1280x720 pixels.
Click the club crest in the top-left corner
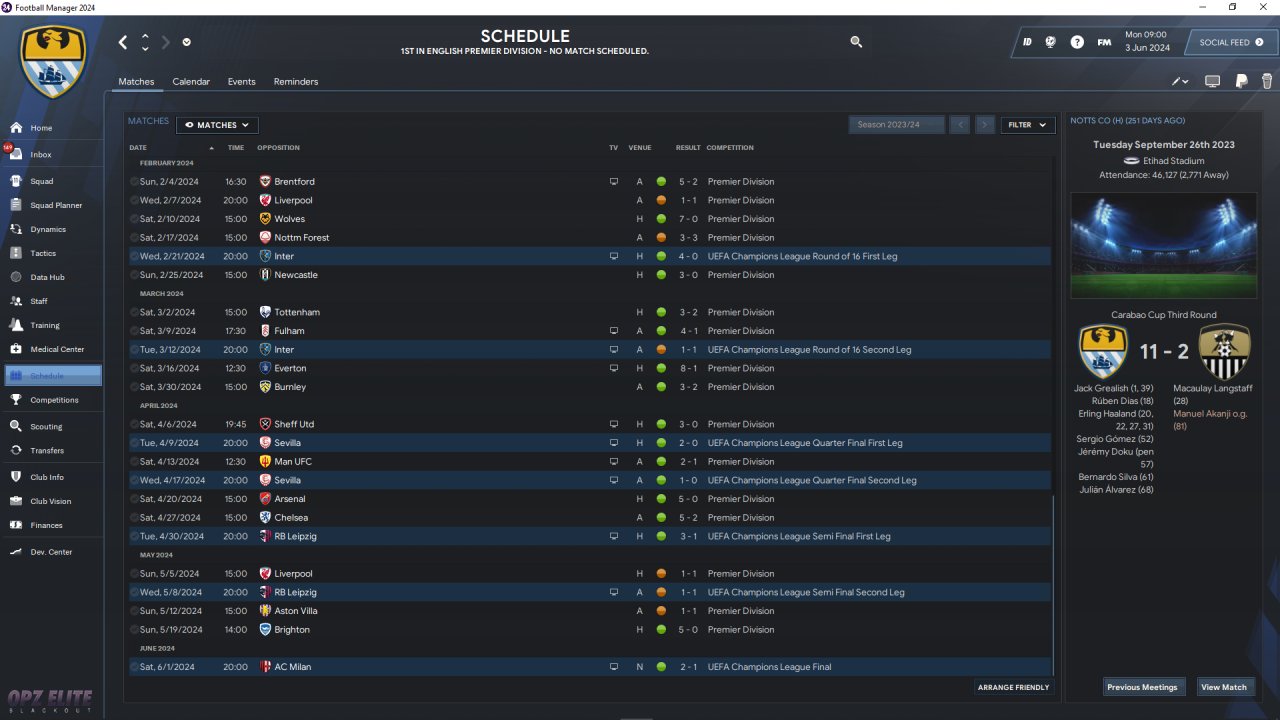pyautogui.click(x=54, y=62)
